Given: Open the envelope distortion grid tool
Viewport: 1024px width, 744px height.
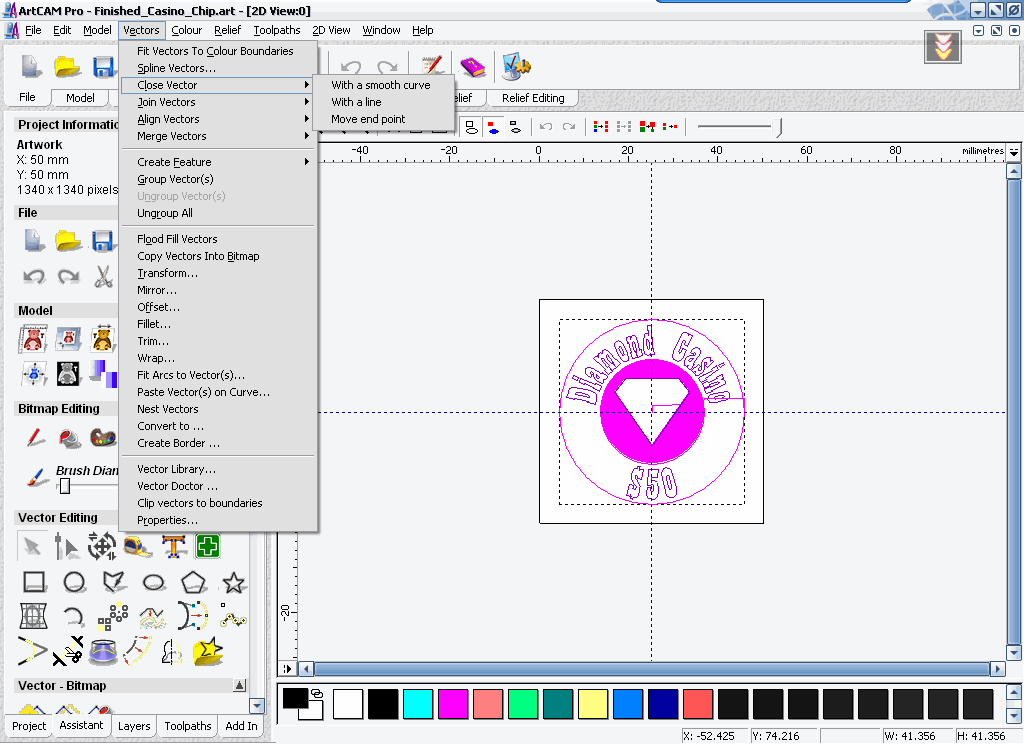Looking at the screenshot, I should tap(33, 615).
